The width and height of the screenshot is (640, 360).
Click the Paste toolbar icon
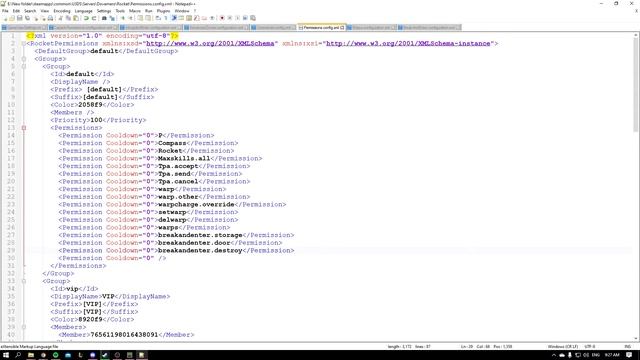(76, 18)
